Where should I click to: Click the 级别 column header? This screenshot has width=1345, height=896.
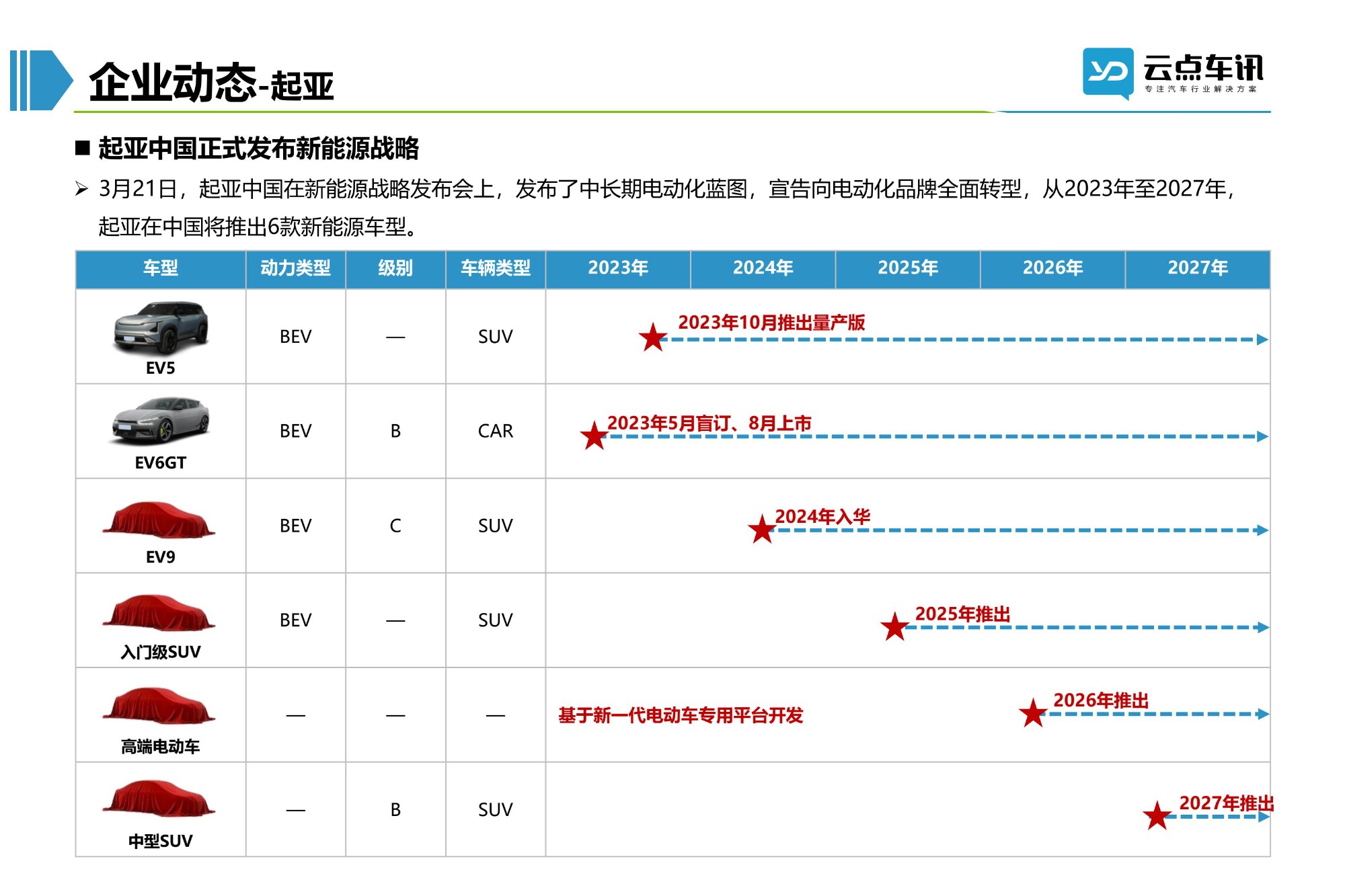[395, 269]
